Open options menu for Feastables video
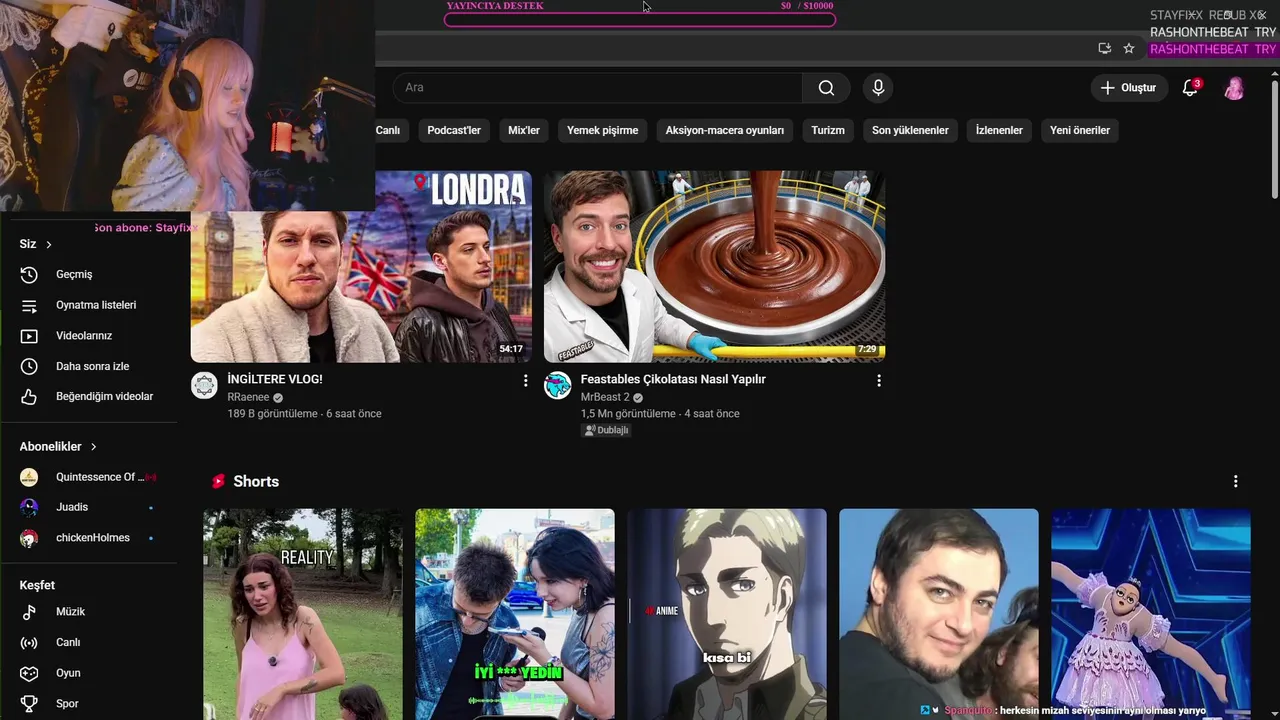This screenshot has width=1280, height=720. tap(879, 381)
